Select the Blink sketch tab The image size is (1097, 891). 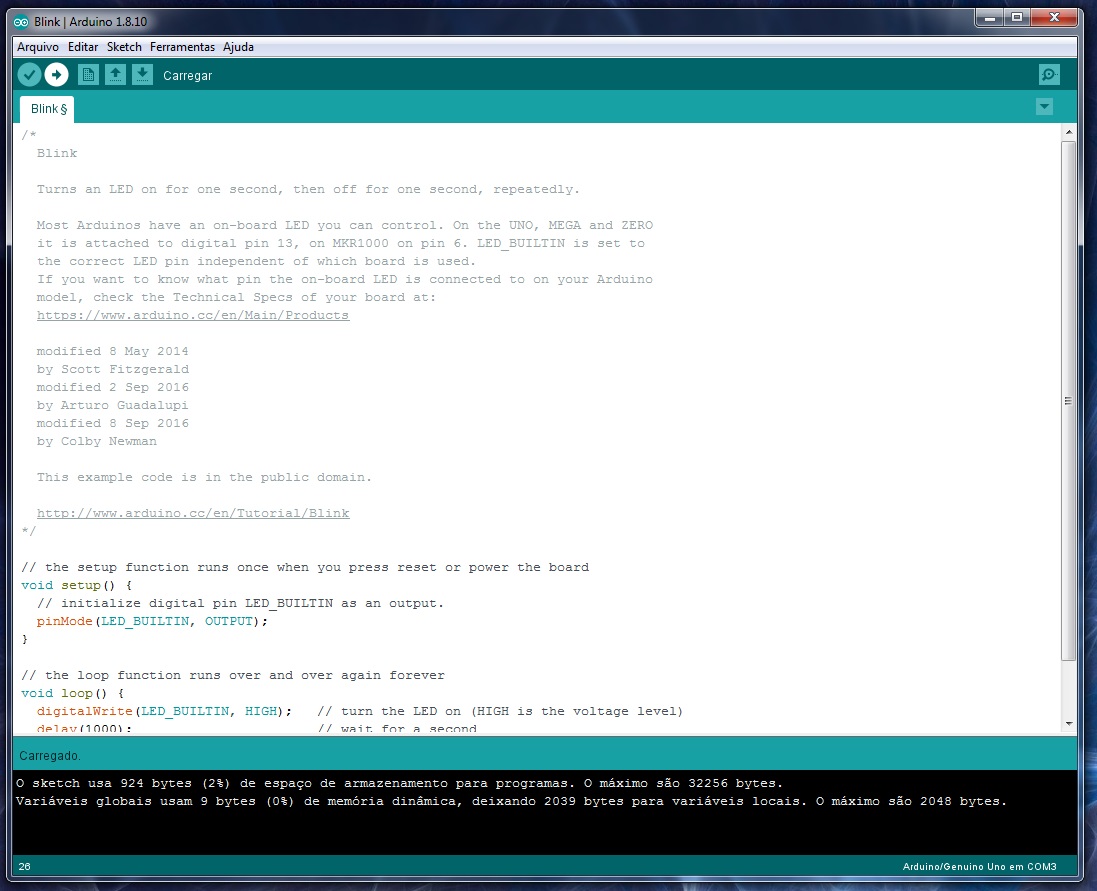click(x=47, y=109)
